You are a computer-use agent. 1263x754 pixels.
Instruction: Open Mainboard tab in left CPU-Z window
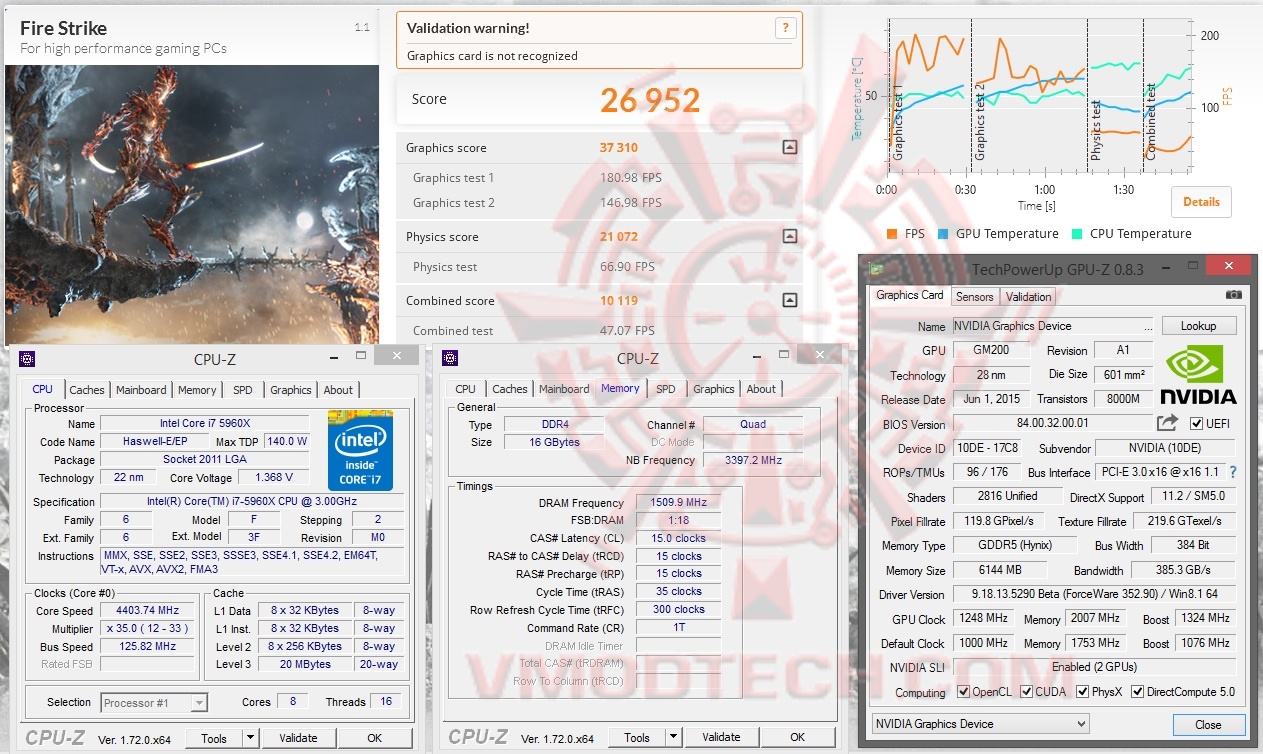pos(141,390)
